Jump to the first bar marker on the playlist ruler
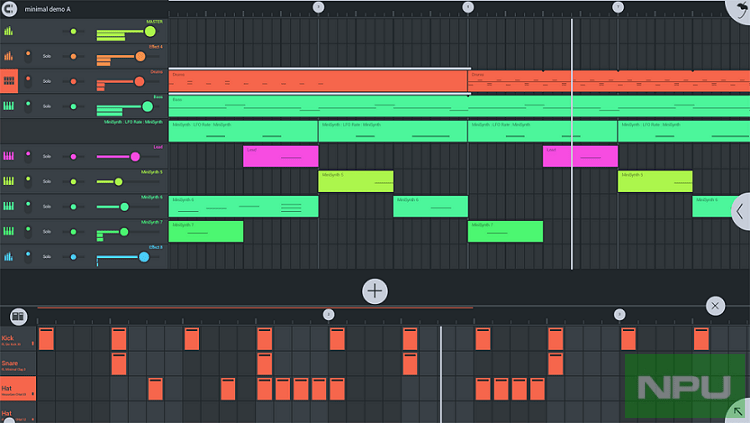This screenshot has width=750, height=423. point(318,7)
